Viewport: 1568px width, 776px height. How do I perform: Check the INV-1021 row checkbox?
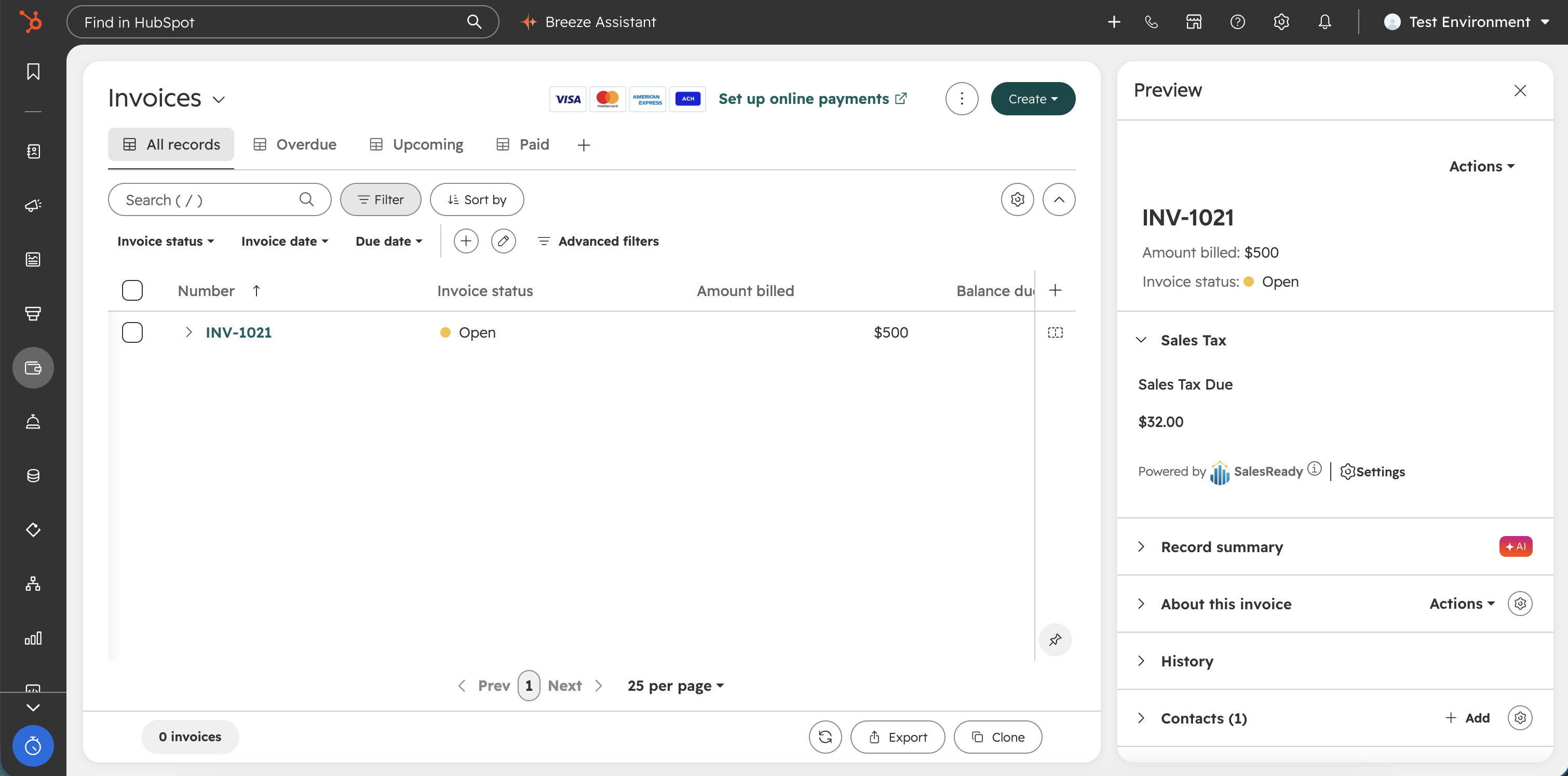[x=132, y=332]
